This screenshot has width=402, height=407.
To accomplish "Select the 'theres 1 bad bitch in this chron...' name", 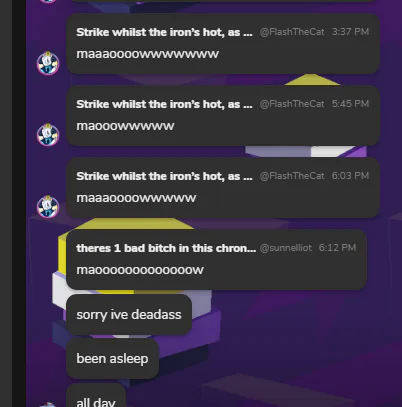I will (x=166, y=248).
